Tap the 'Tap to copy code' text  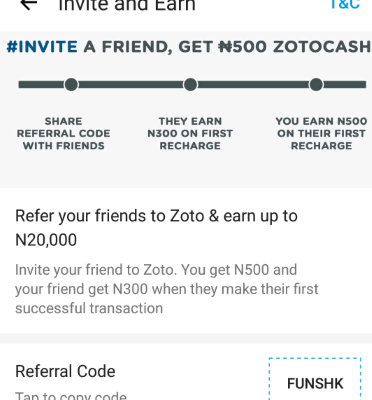point(71,396)
